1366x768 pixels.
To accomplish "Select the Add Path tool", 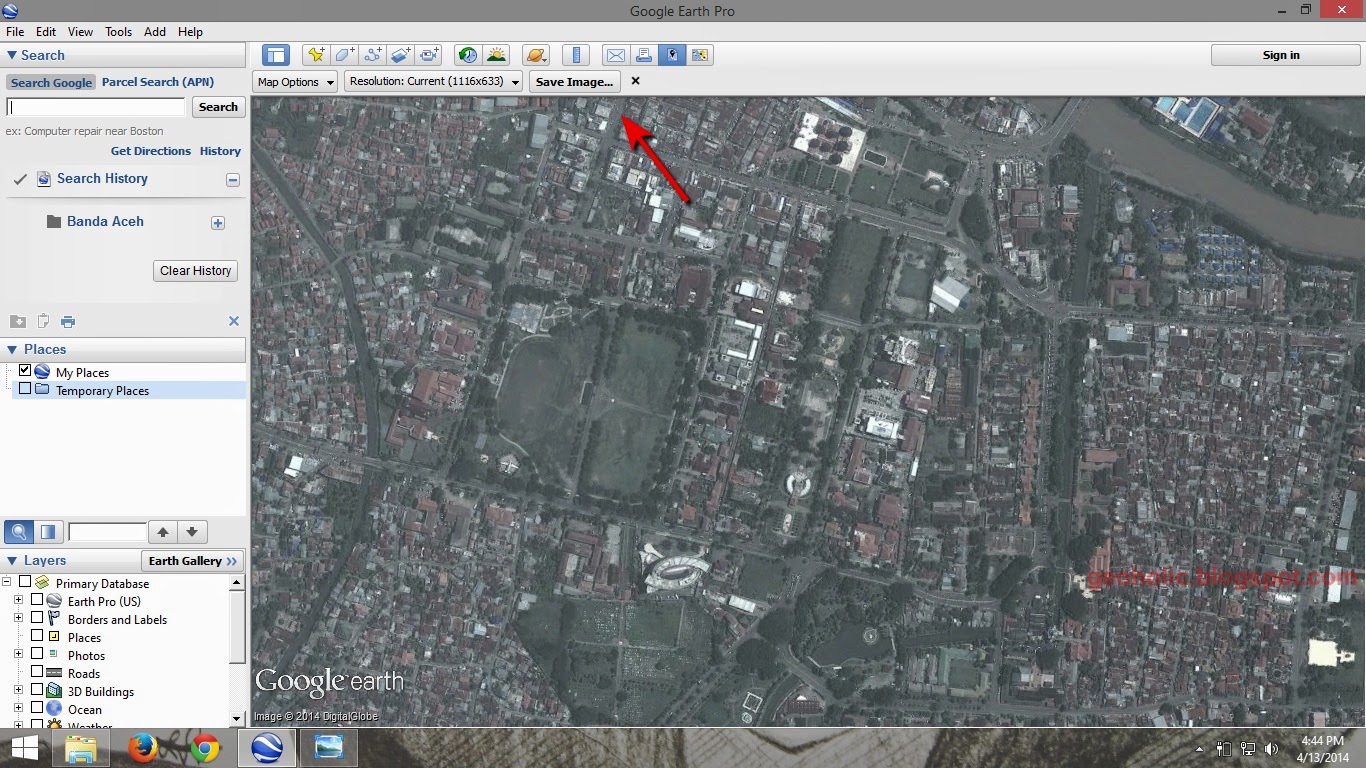I will tap(372, 55).
